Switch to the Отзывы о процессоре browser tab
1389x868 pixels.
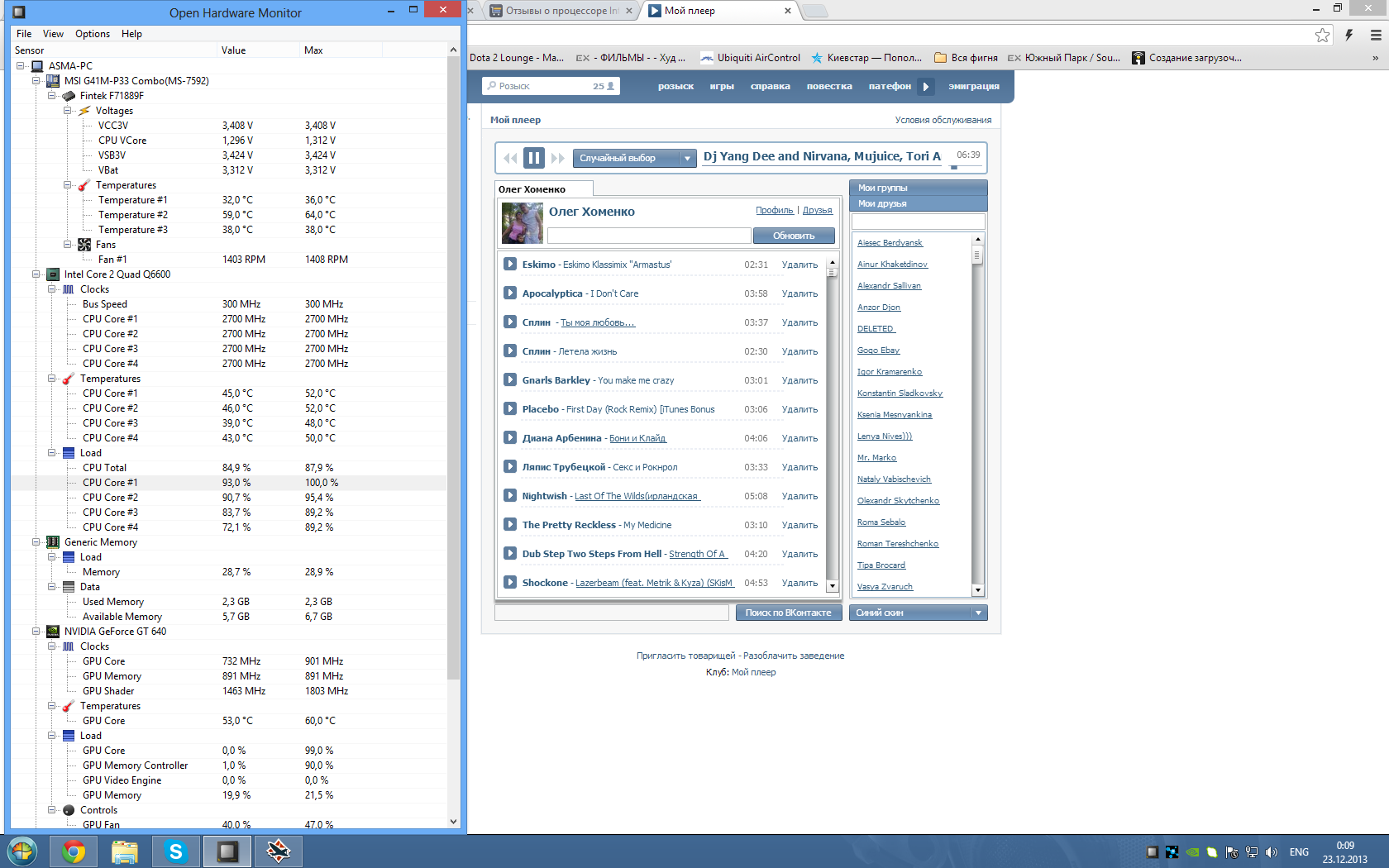[x=562, y=11]
